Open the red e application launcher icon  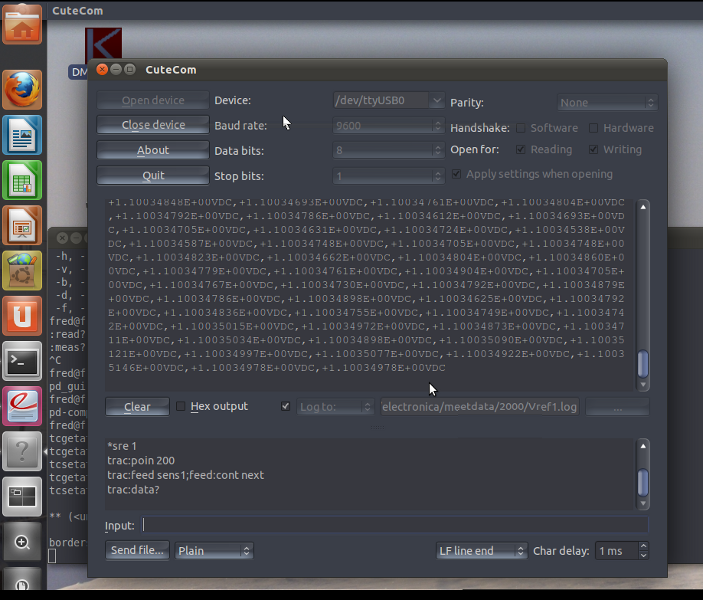(22, 406)
